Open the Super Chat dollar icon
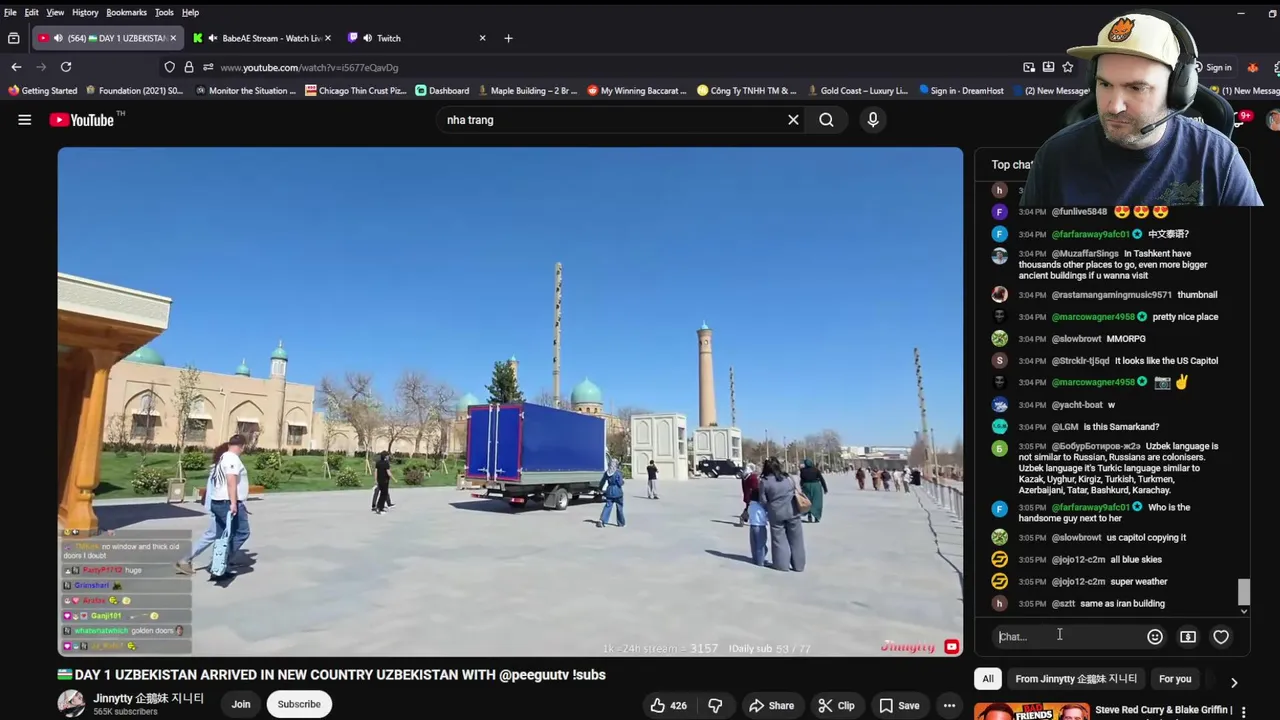 [x=1188, y=637]
